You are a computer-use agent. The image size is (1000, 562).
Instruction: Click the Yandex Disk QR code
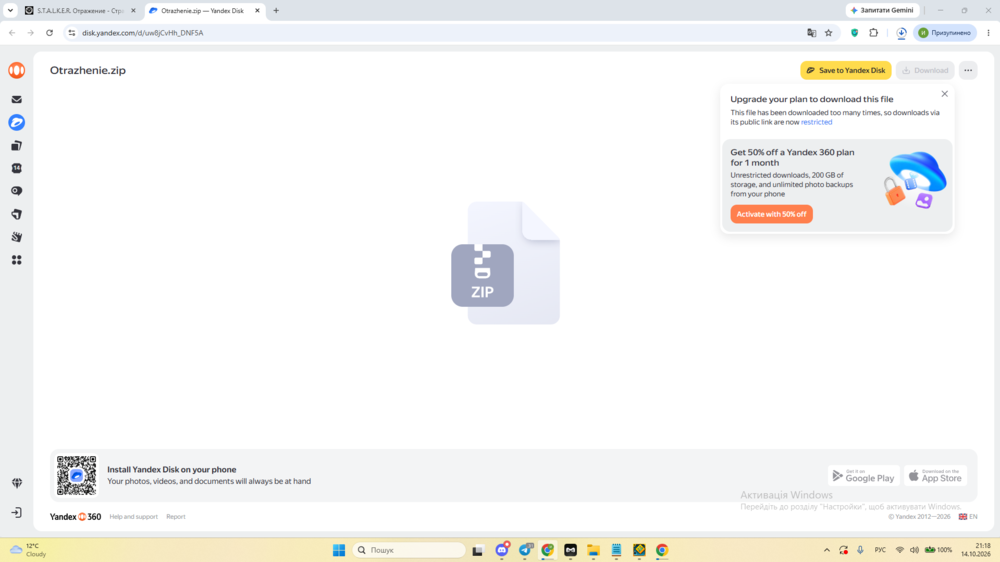[x=76, y=475]
